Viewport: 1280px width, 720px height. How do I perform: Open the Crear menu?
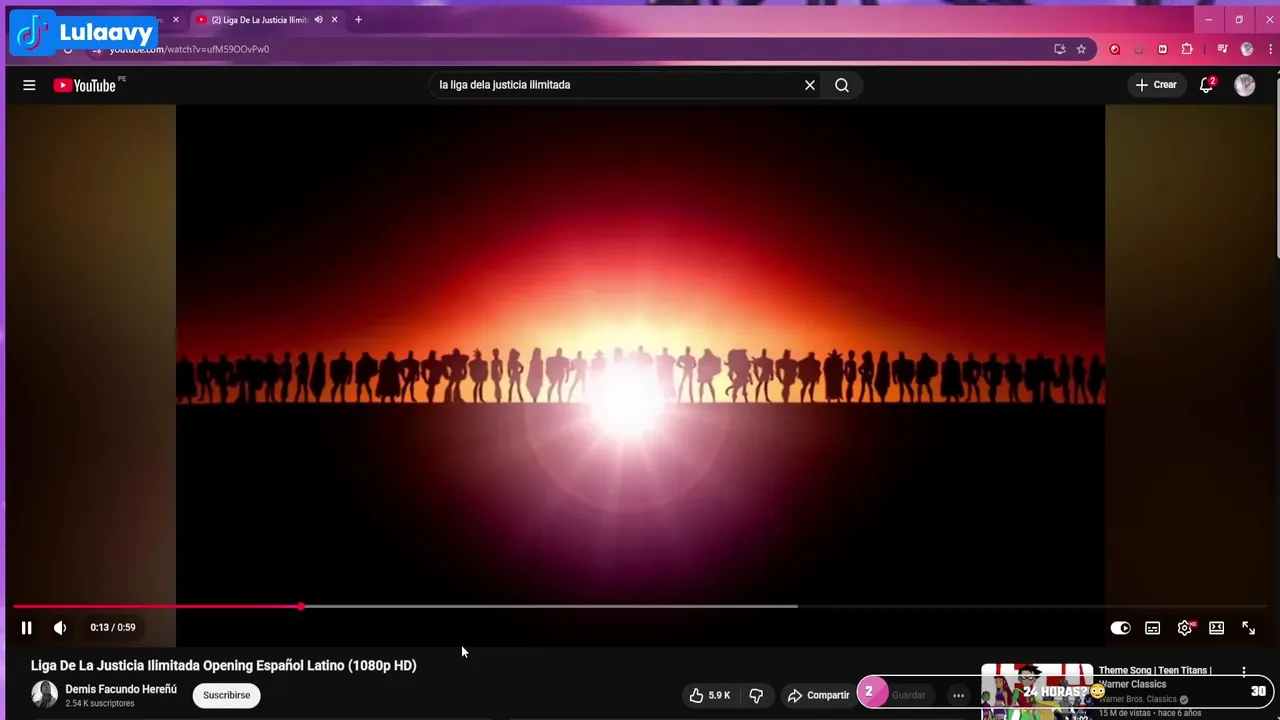click(1156, 85)
